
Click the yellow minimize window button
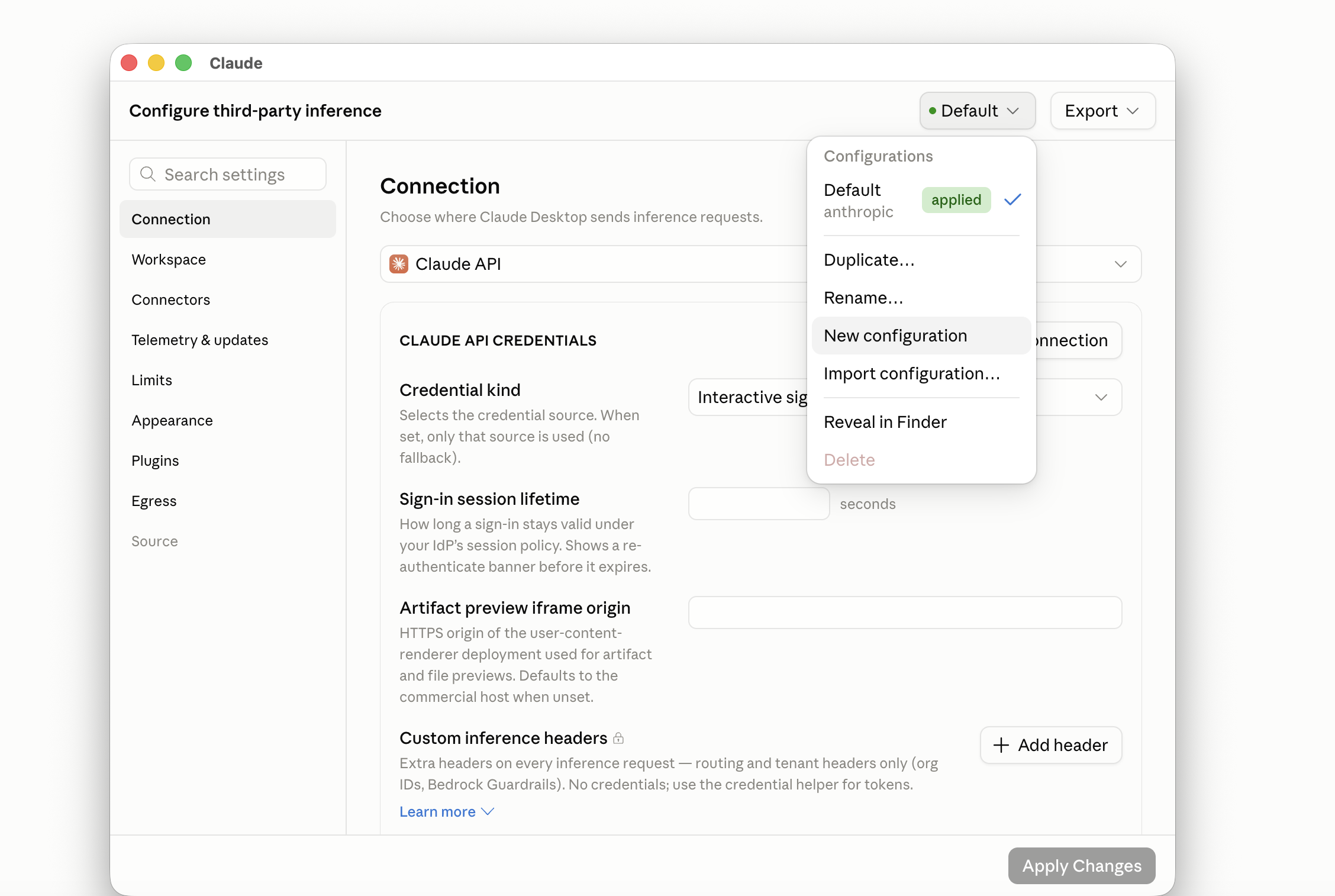point(156,63)
